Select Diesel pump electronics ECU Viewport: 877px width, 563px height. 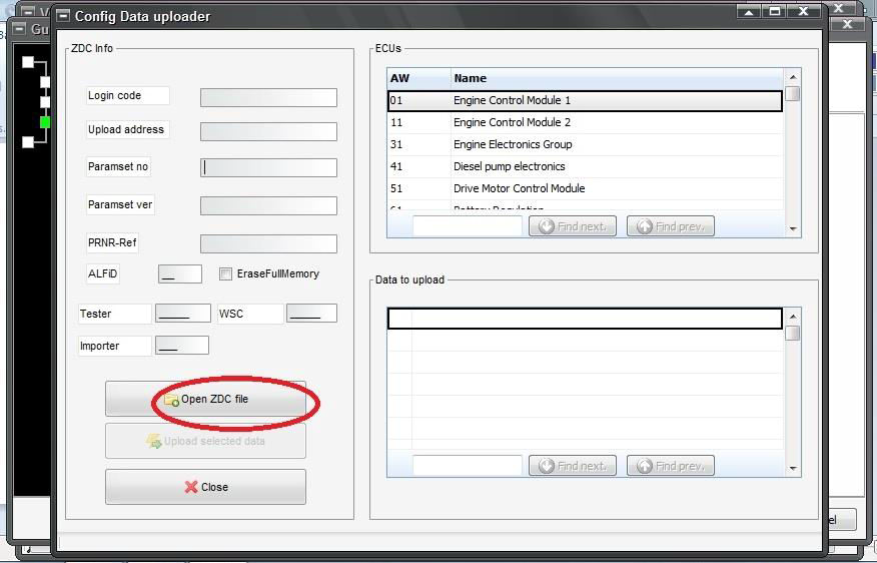pyautogui.click(x=584, y=166)
